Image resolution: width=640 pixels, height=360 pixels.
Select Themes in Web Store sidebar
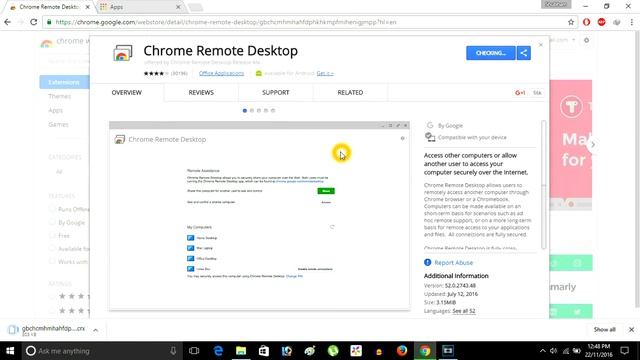tap(60, 96)
